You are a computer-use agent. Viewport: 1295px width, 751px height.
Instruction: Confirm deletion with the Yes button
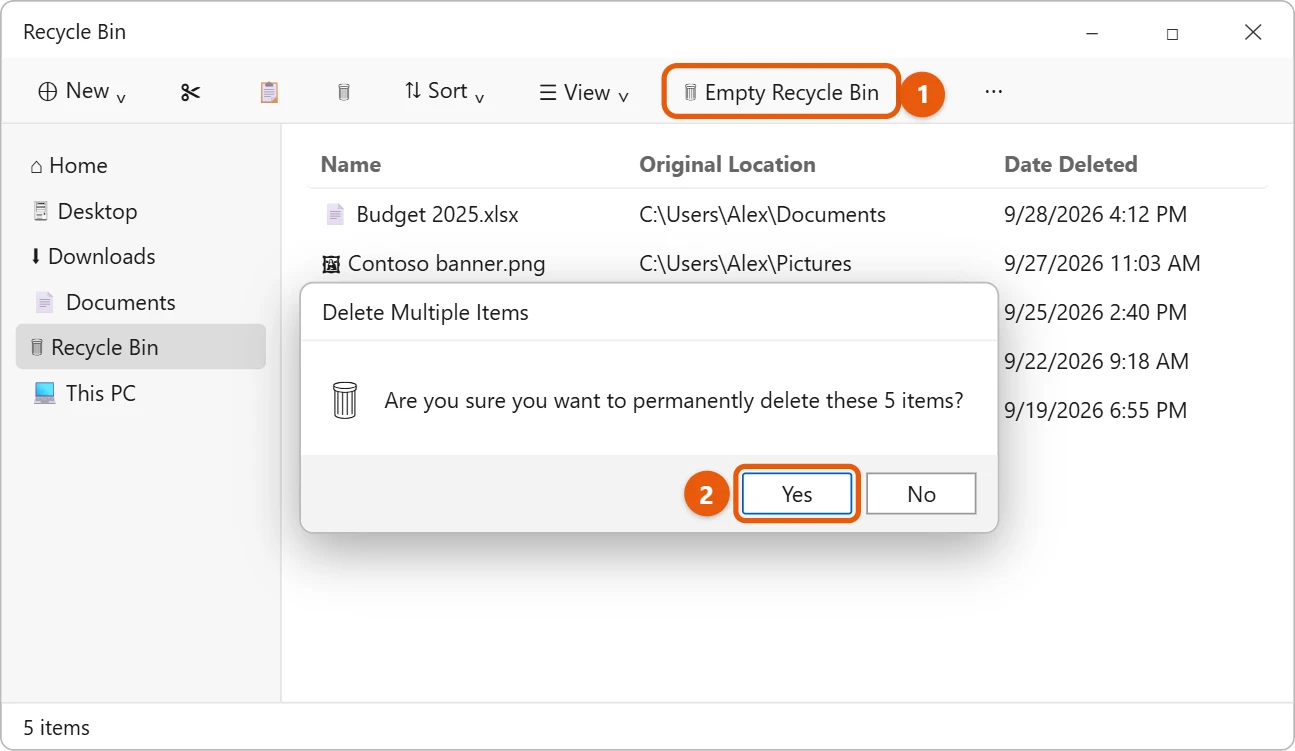[797, 494]
